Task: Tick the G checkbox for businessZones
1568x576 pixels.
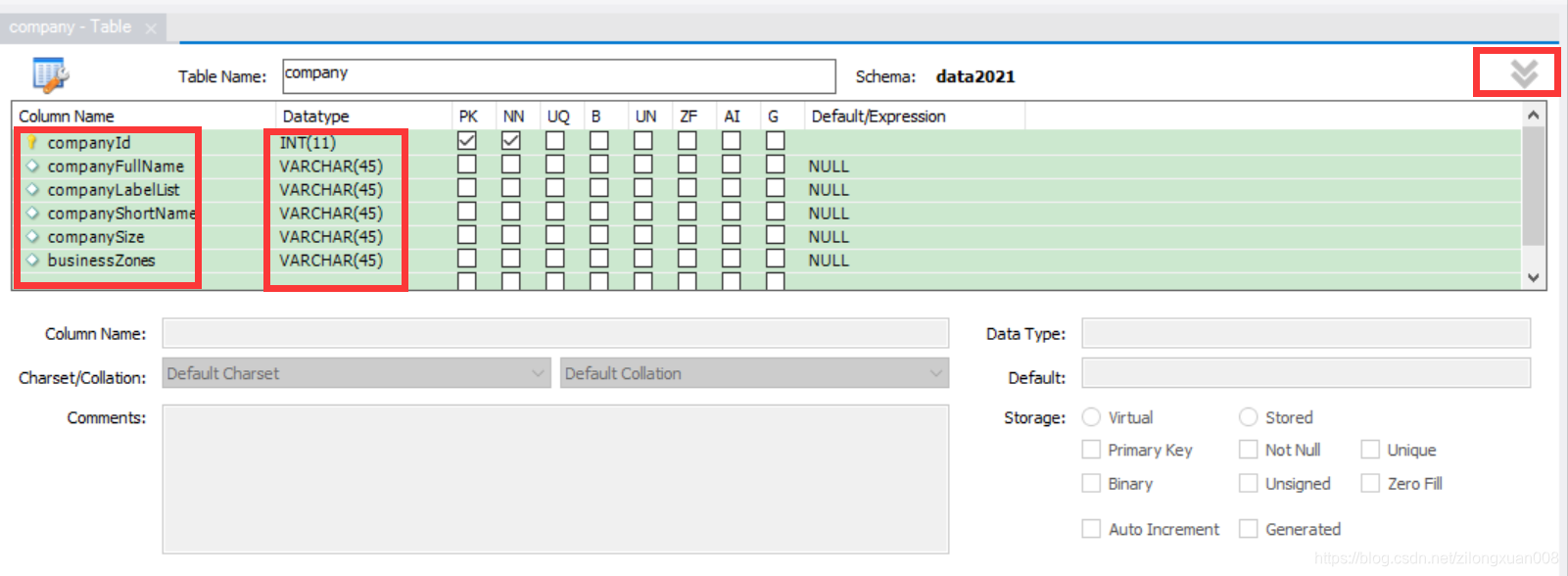Action: [x=776, y=258]
